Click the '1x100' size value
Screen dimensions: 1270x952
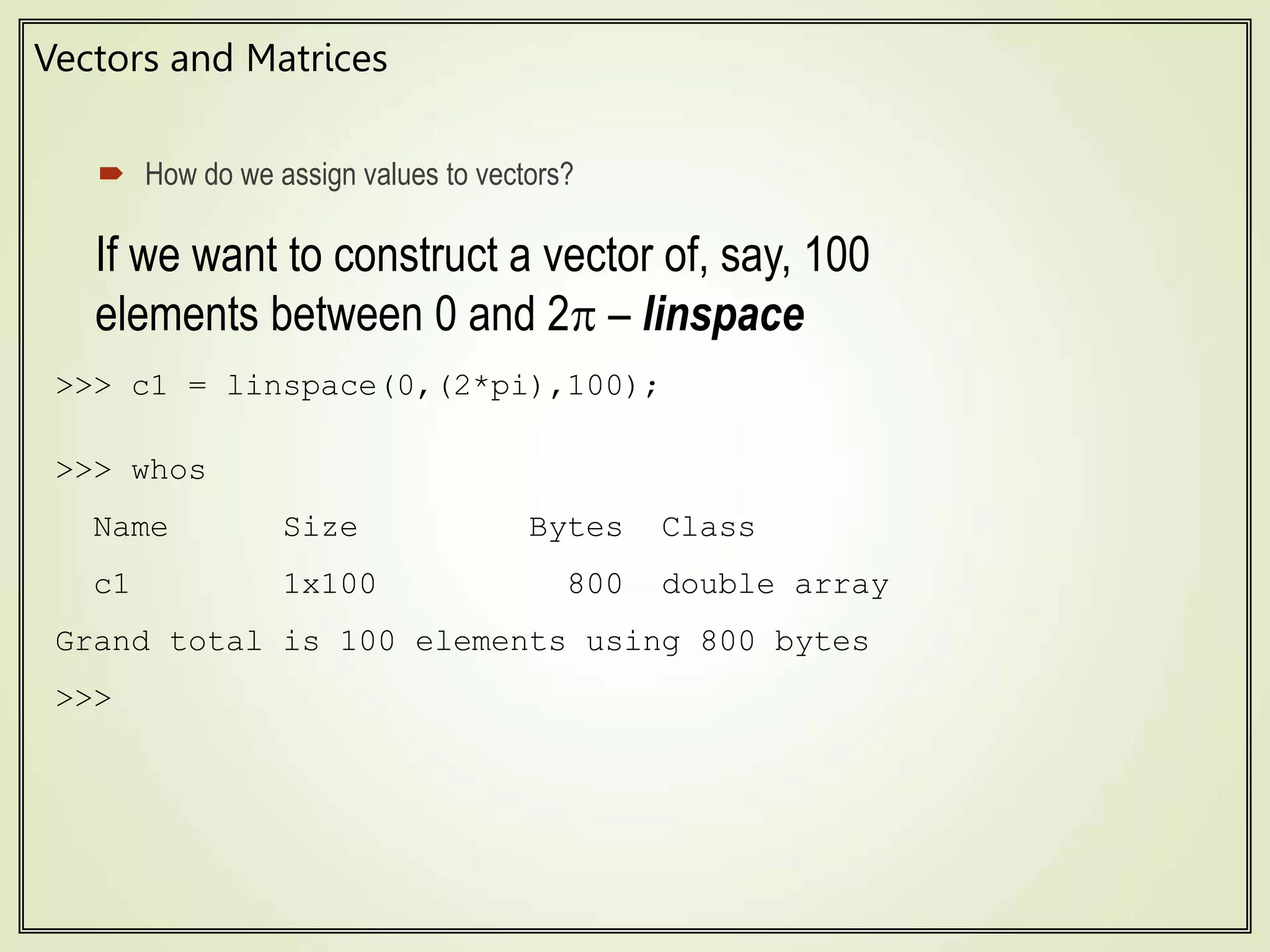pyautogui.click(x=330, y=584)
